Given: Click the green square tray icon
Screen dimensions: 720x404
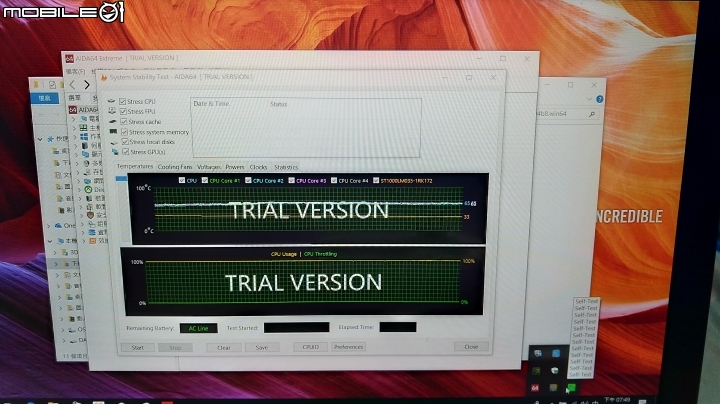Looking at the screenshot, I should [x=572, y=387].
